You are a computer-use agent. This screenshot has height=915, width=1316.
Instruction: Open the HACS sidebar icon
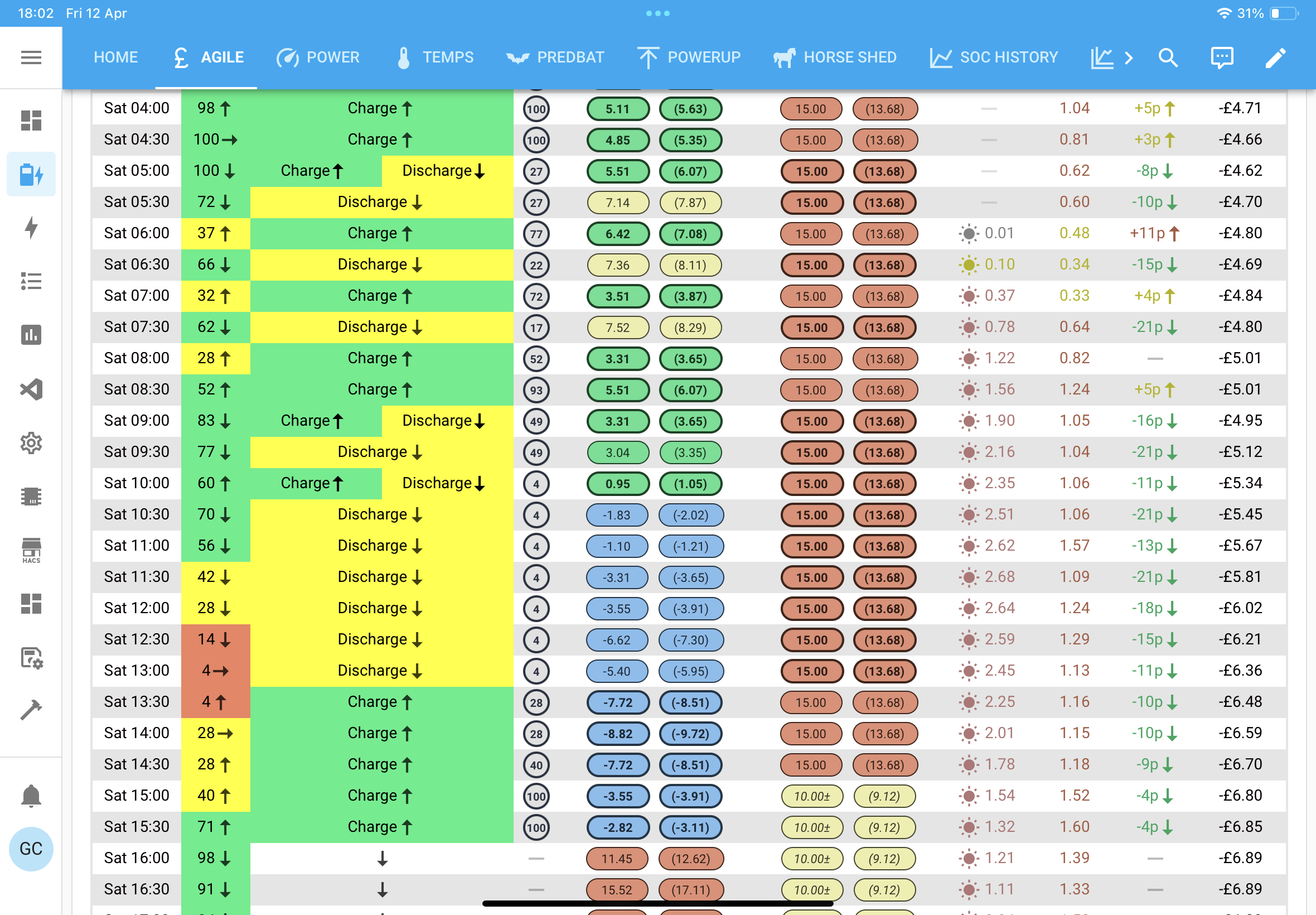[x=31, y=550]
